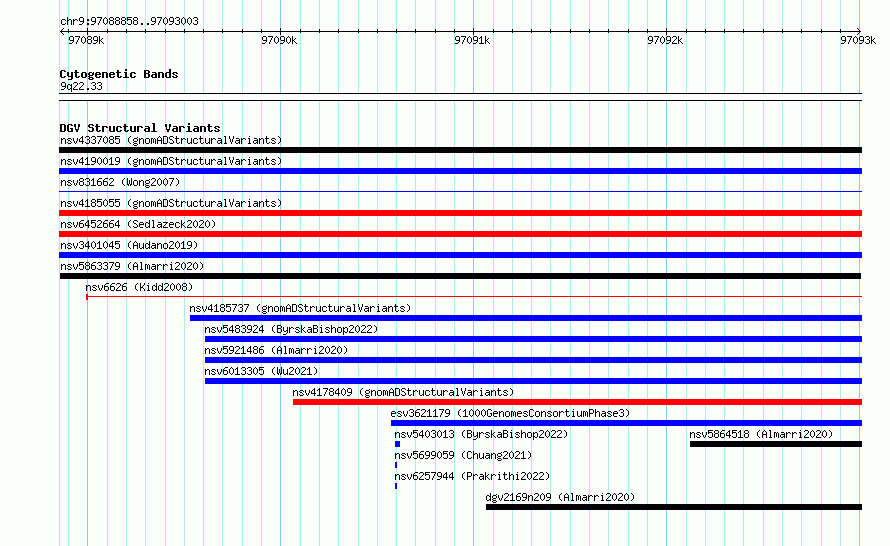
Task: Open the nsv831662 (Wong2007) label
Action: point(120,182)
